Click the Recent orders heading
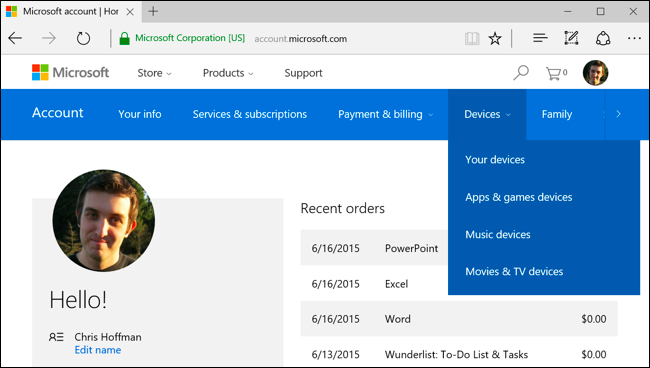650x368 pixels. coord(342,208)
